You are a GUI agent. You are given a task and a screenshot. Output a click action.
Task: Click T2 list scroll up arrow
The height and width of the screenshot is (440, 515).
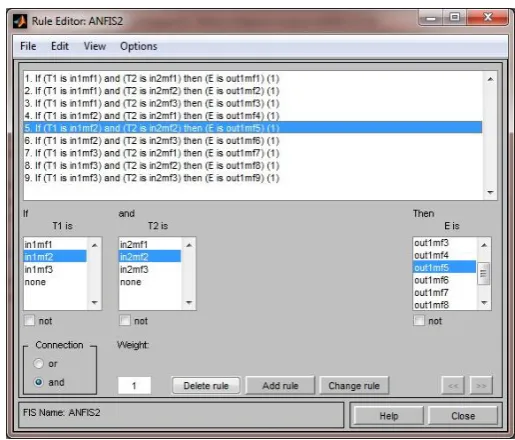pos(189,245)
